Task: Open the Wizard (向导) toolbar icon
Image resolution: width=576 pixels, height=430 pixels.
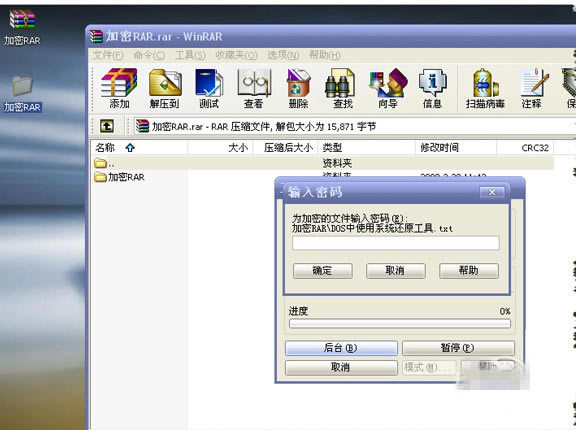Action: [x=388, y=88]
